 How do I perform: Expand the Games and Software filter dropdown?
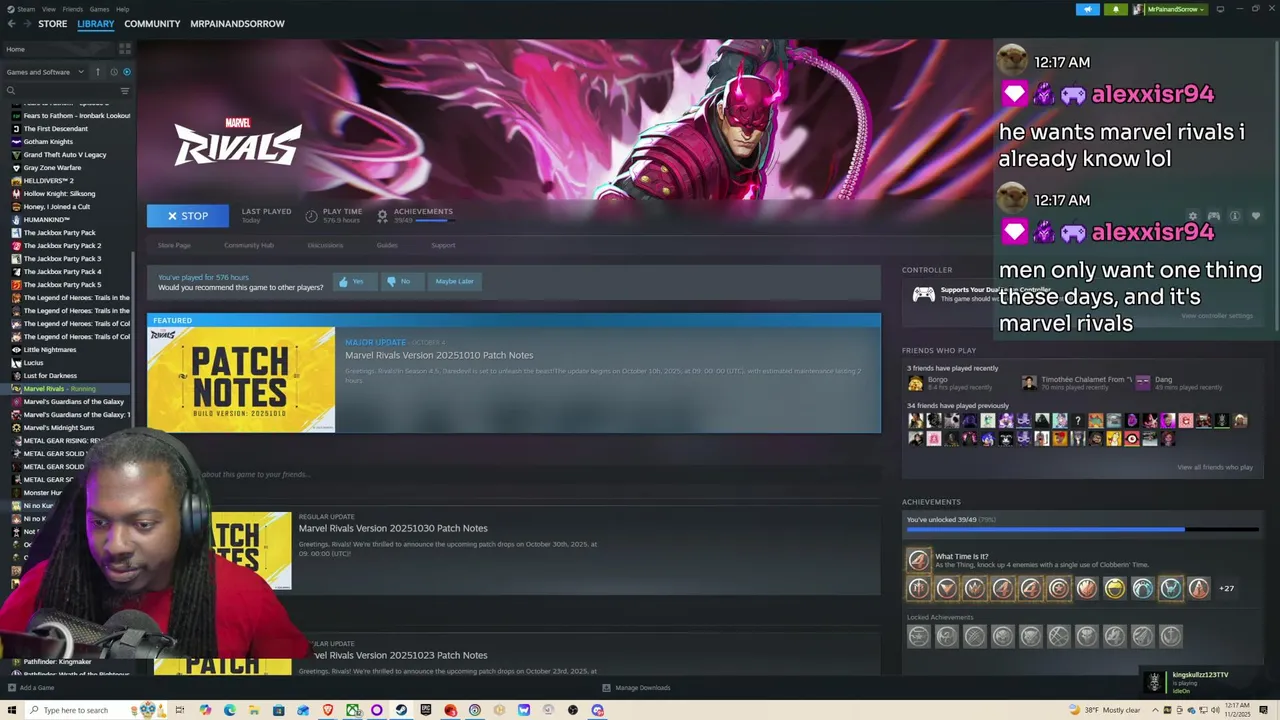[x=43, y=72]
